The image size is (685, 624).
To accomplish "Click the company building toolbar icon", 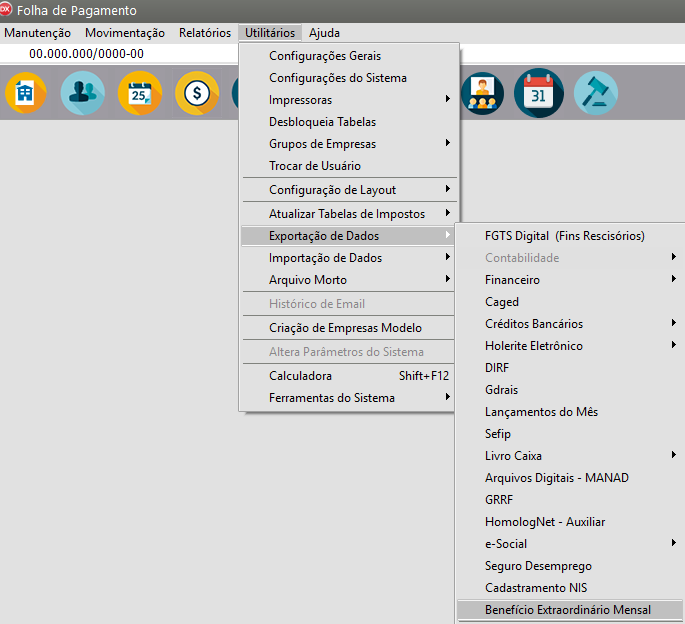I will point(26,93).
